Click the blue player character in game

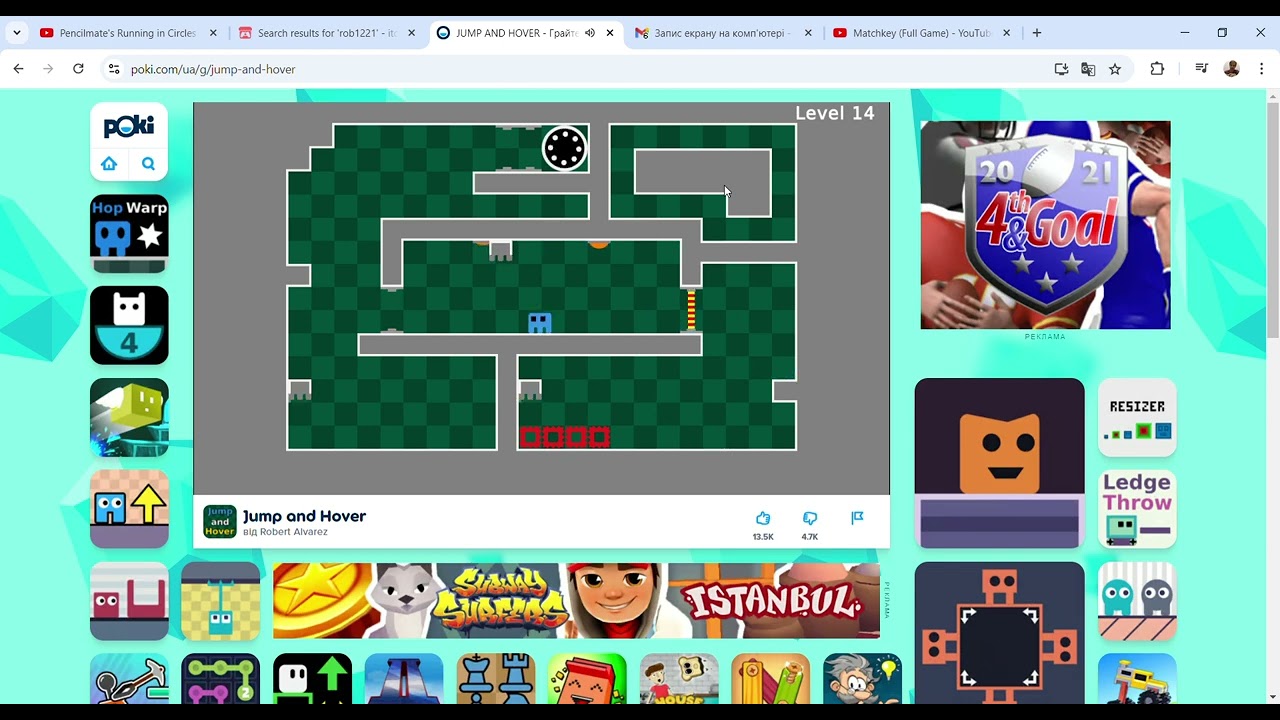click(540, 322)
